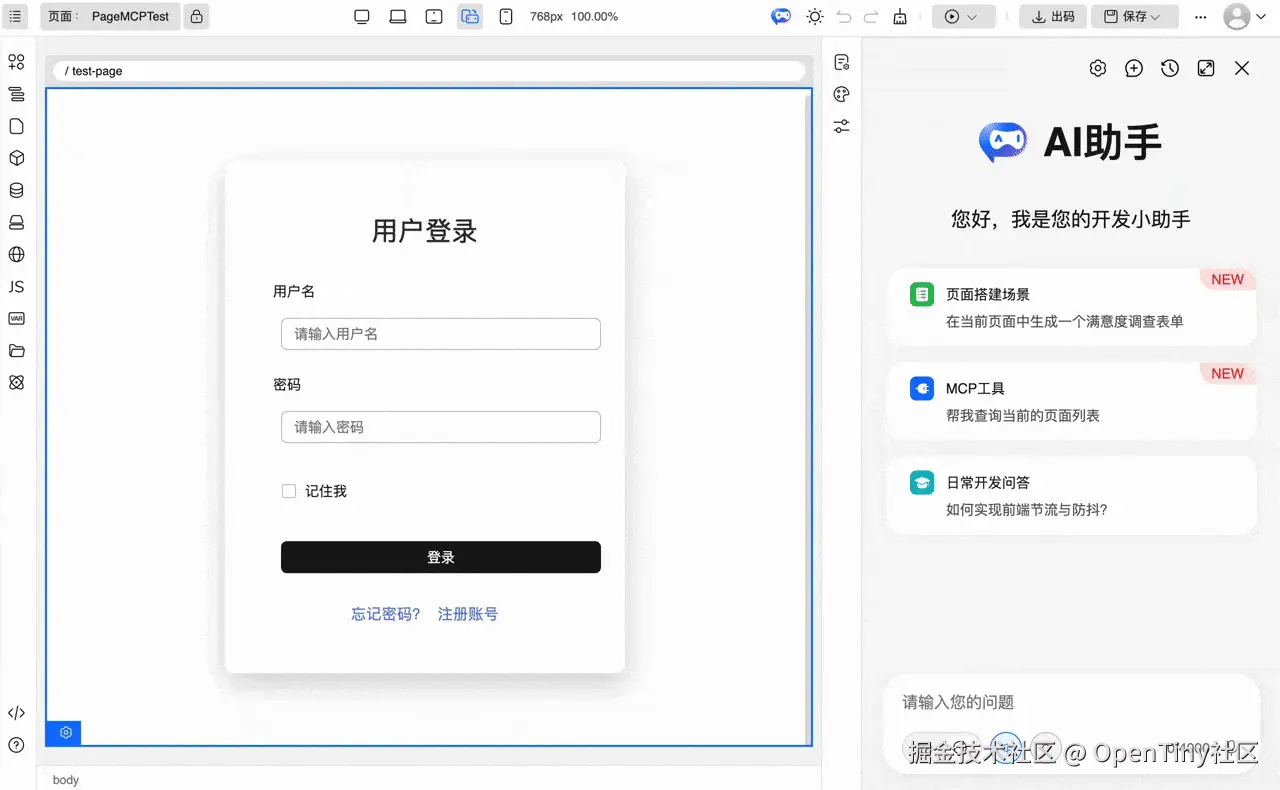Toggle the AI robot assistant icon in the toolbar
The width and height of the screenshot is (1280, 790).
781,16
